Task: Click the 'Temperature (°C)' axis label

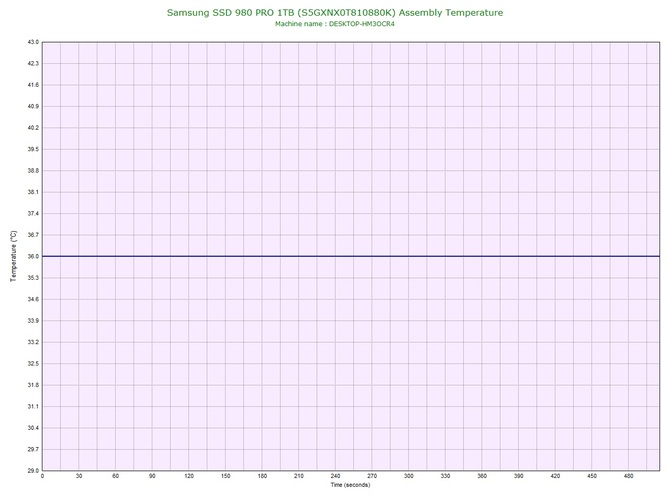Action: click(14, 256)
